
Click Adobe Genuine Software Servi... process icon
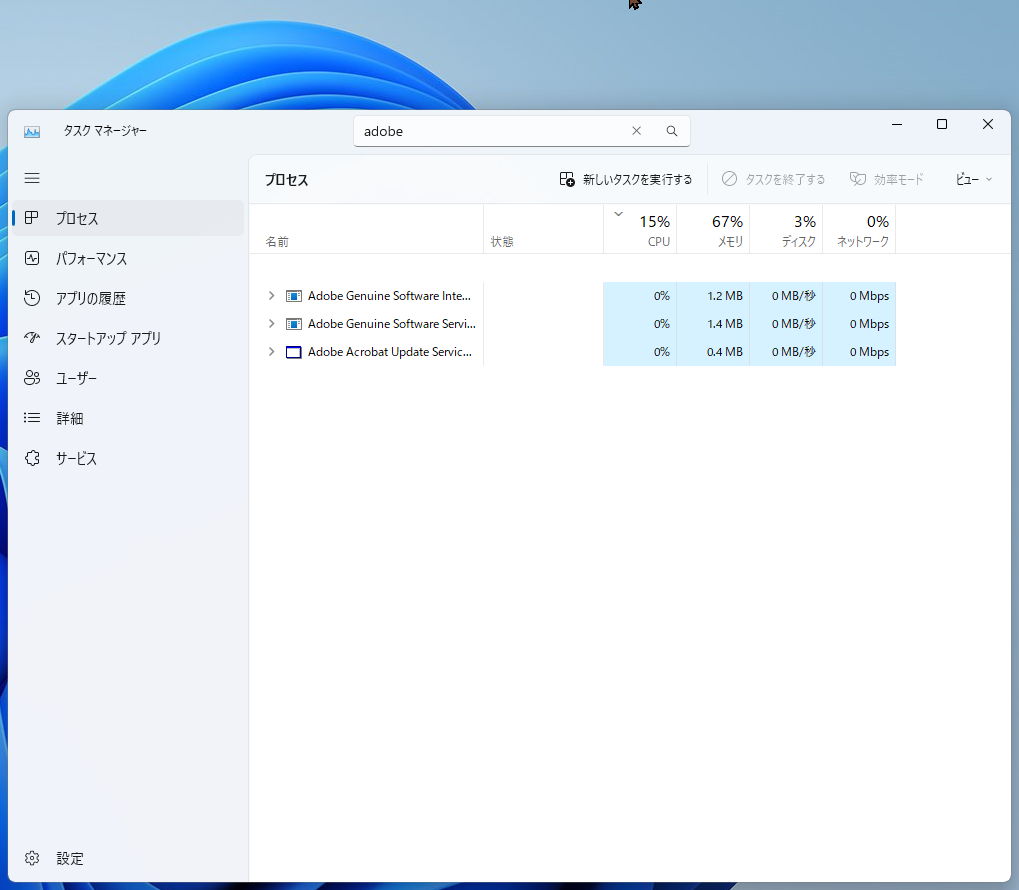(x=294, y=324)
